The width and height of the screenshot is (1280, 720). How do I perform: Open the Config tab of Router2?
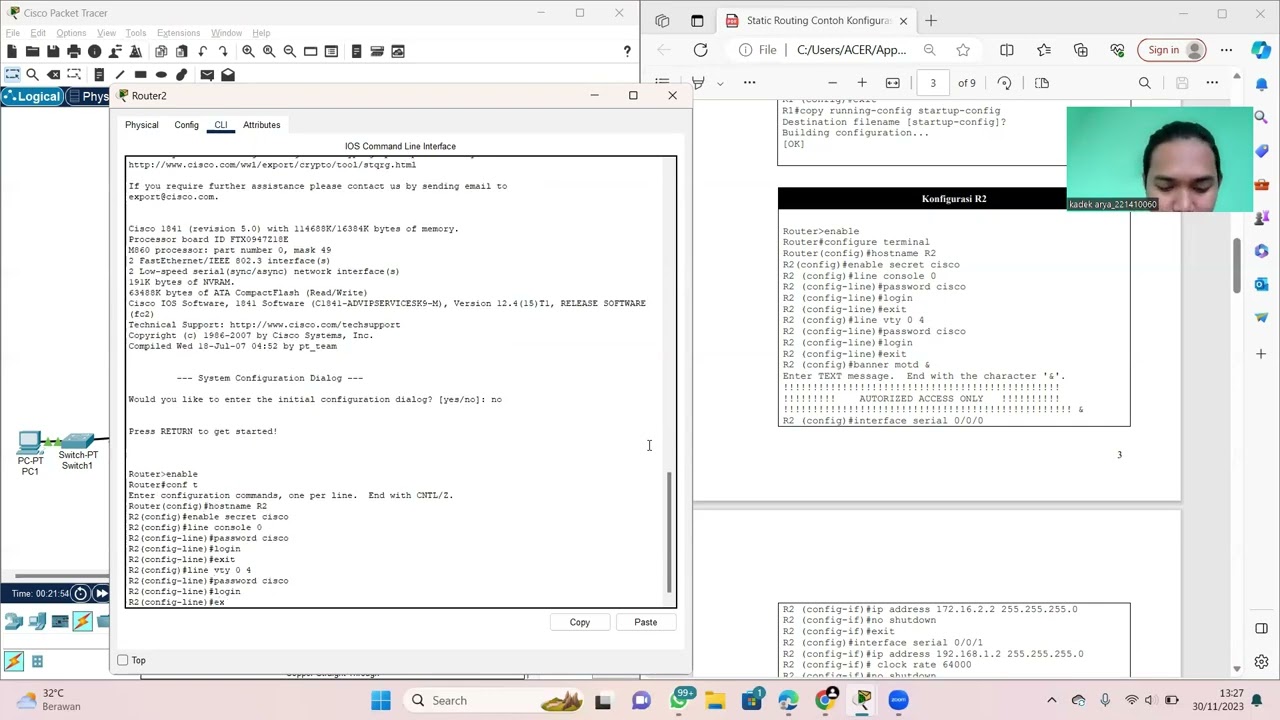186,125
